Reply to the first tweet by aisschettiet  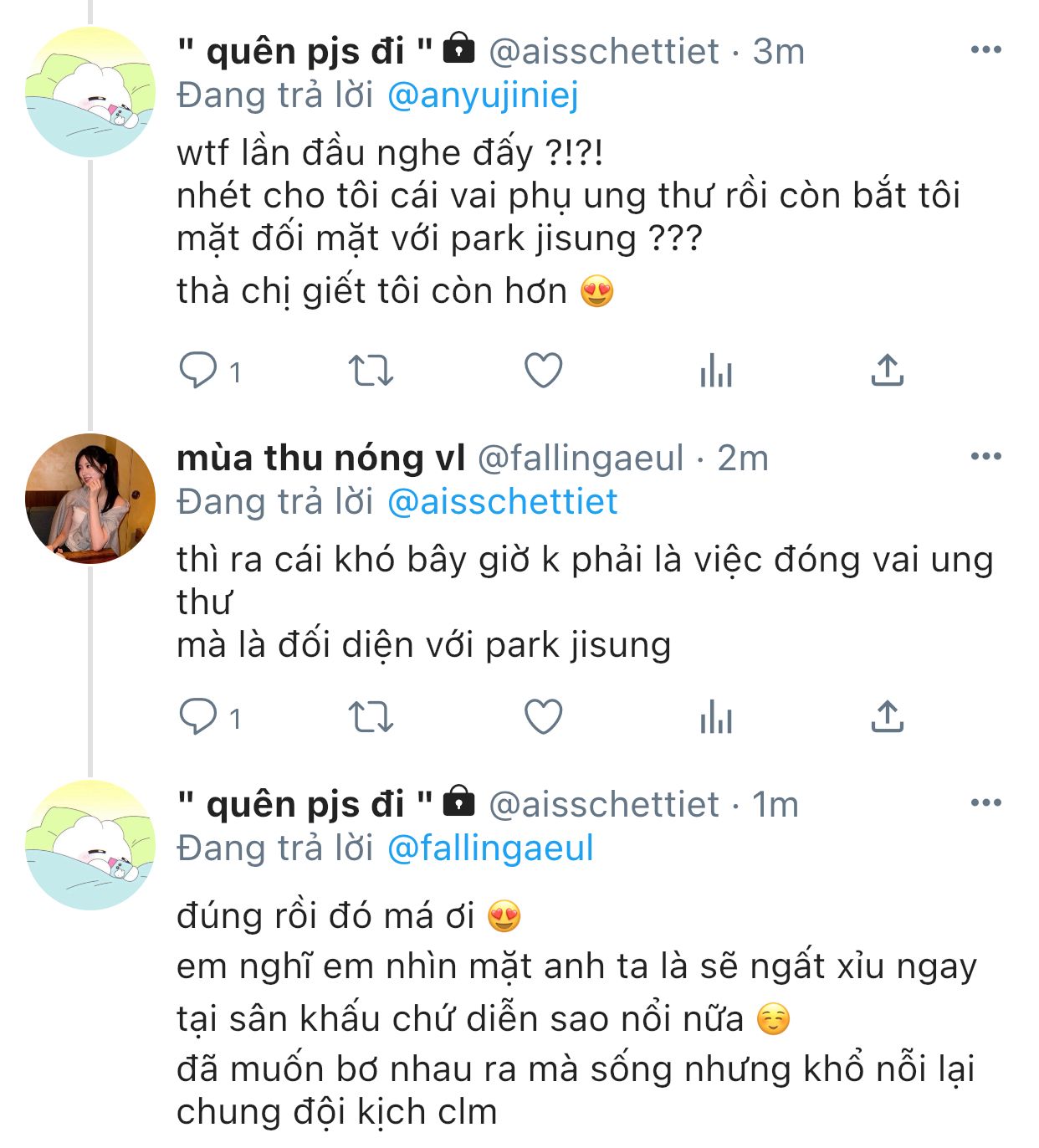(198, 371)
